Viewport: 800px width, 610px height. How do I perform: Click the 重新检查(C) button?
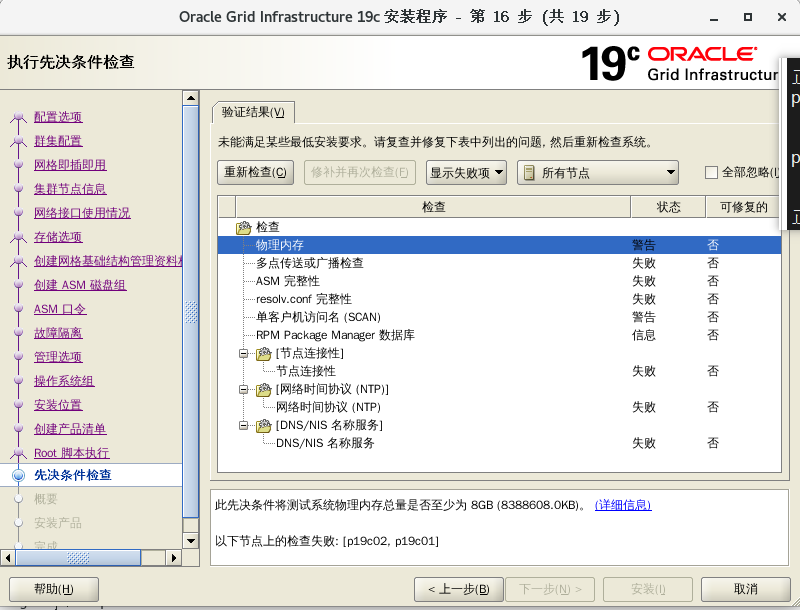[255, 172]
